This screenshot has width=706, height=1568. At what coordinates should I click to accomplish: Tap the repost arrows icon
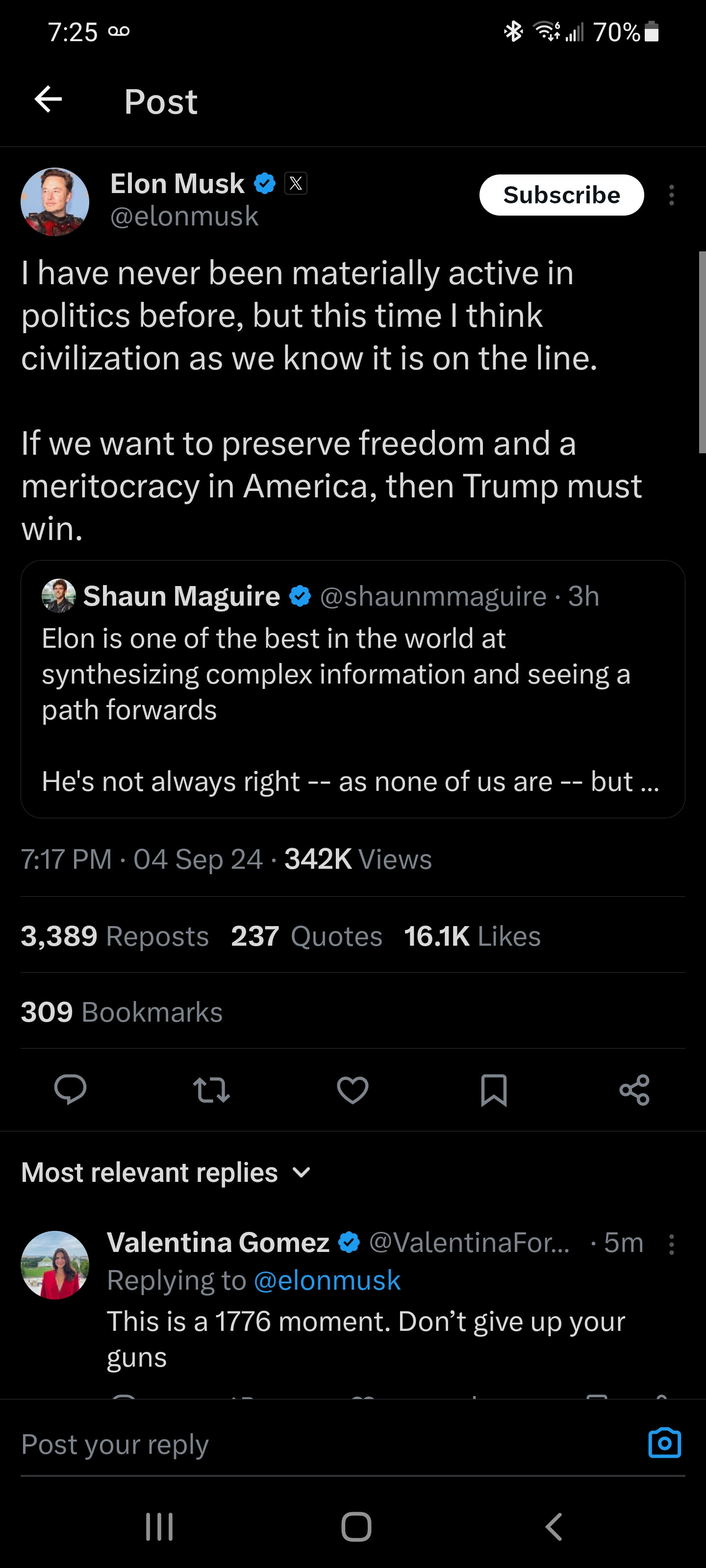coord(211,1089)
